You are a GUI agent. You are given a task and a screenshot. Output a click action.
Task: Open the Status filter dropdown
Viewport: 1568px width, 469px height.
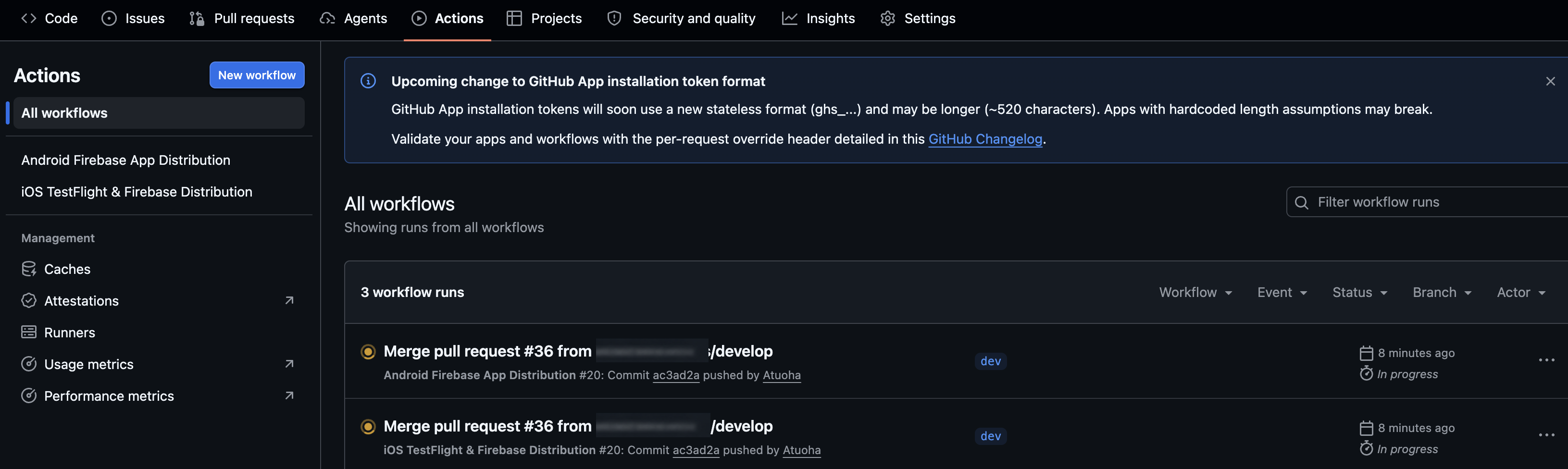(1360, 292)
